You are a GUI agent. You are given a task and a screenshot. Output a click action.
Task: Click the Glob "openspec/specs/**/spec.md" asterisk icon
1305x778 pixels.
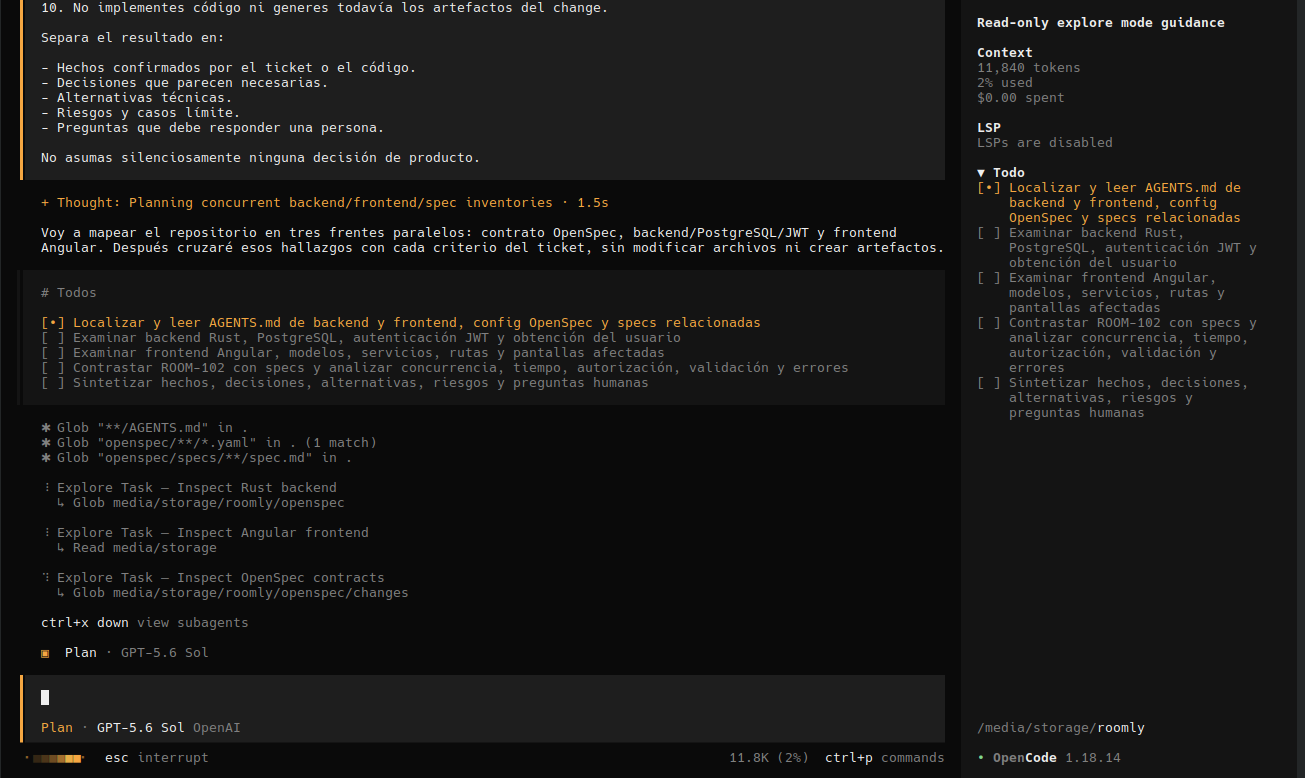coord(45,457)
